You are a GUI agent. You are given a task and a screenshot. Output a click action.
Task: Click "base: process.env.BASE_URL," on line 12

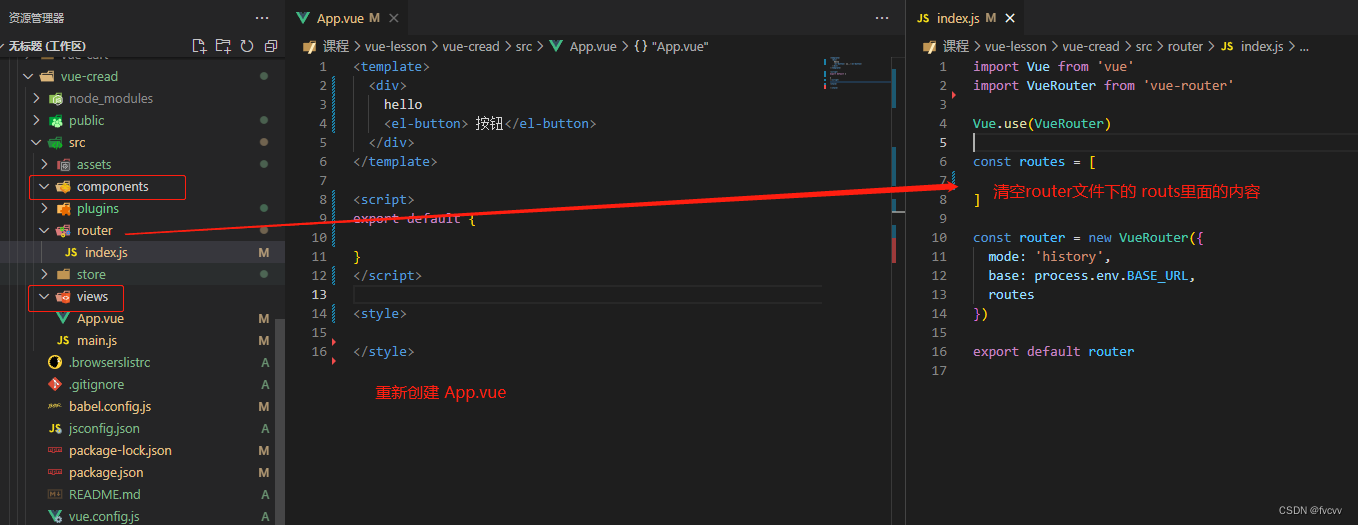coord(1092,275)
